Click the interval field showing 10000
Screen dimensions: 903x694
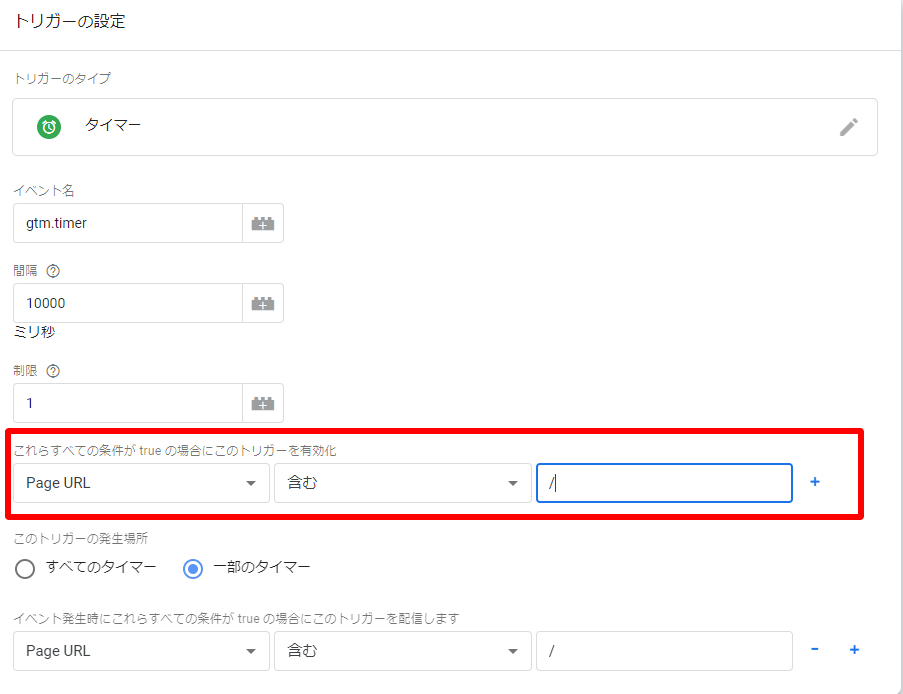tap(128, 304)
